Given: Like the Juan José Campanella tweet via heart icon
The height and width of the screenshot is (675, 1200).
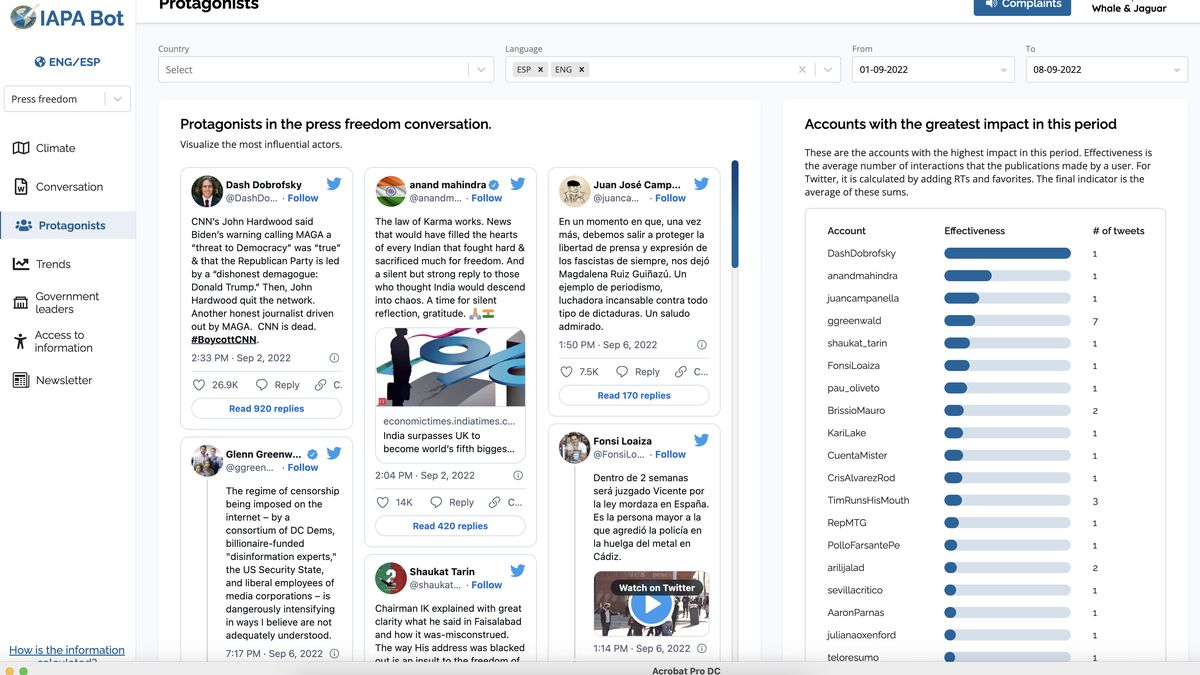Looking at the screenshot, I should point(567,372).
